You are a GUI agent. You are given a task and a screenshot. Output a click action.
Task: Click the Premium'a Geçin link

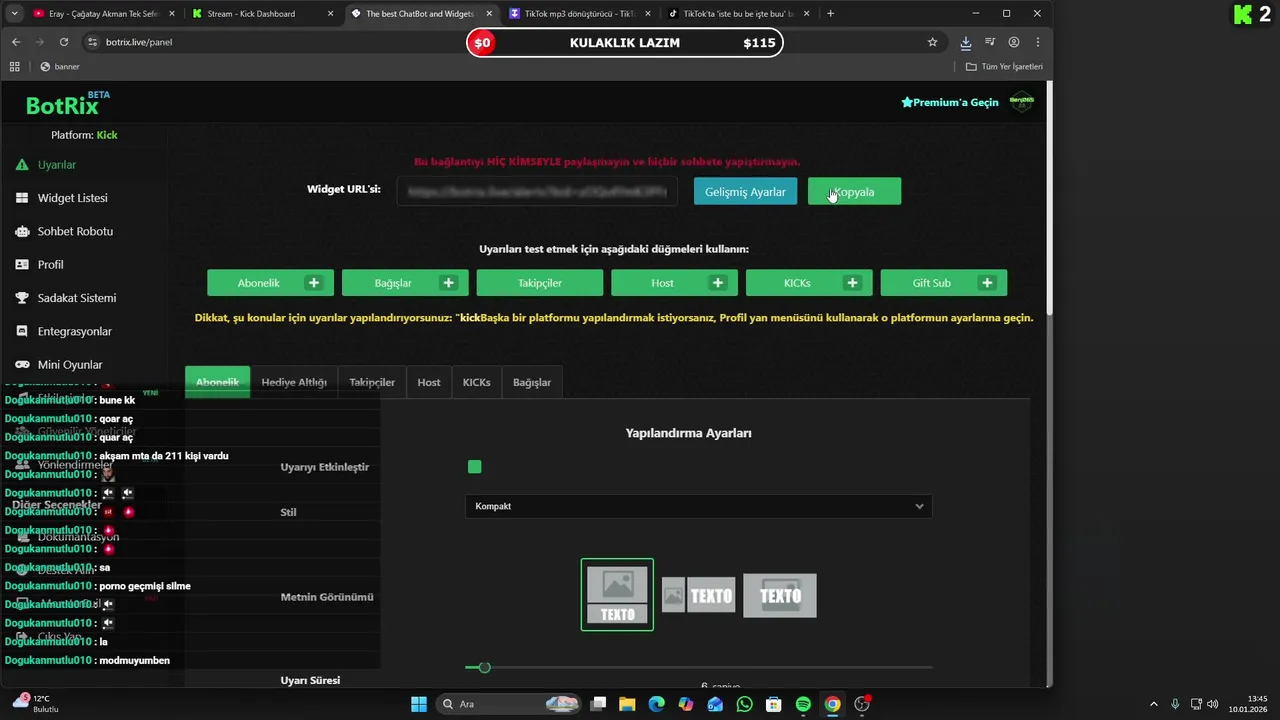[950, 102]
